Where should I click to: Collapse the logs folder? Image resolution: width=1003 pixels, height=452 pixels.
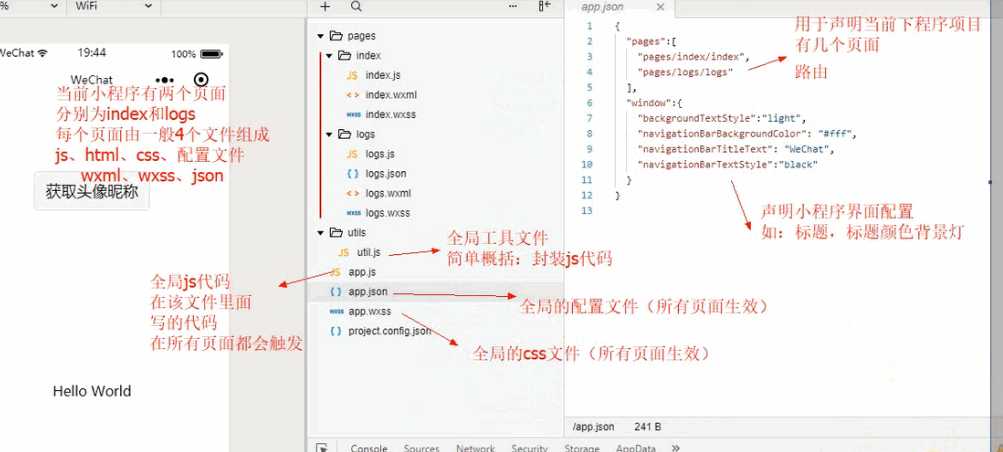pyautogui.click(x=329, y=135)
